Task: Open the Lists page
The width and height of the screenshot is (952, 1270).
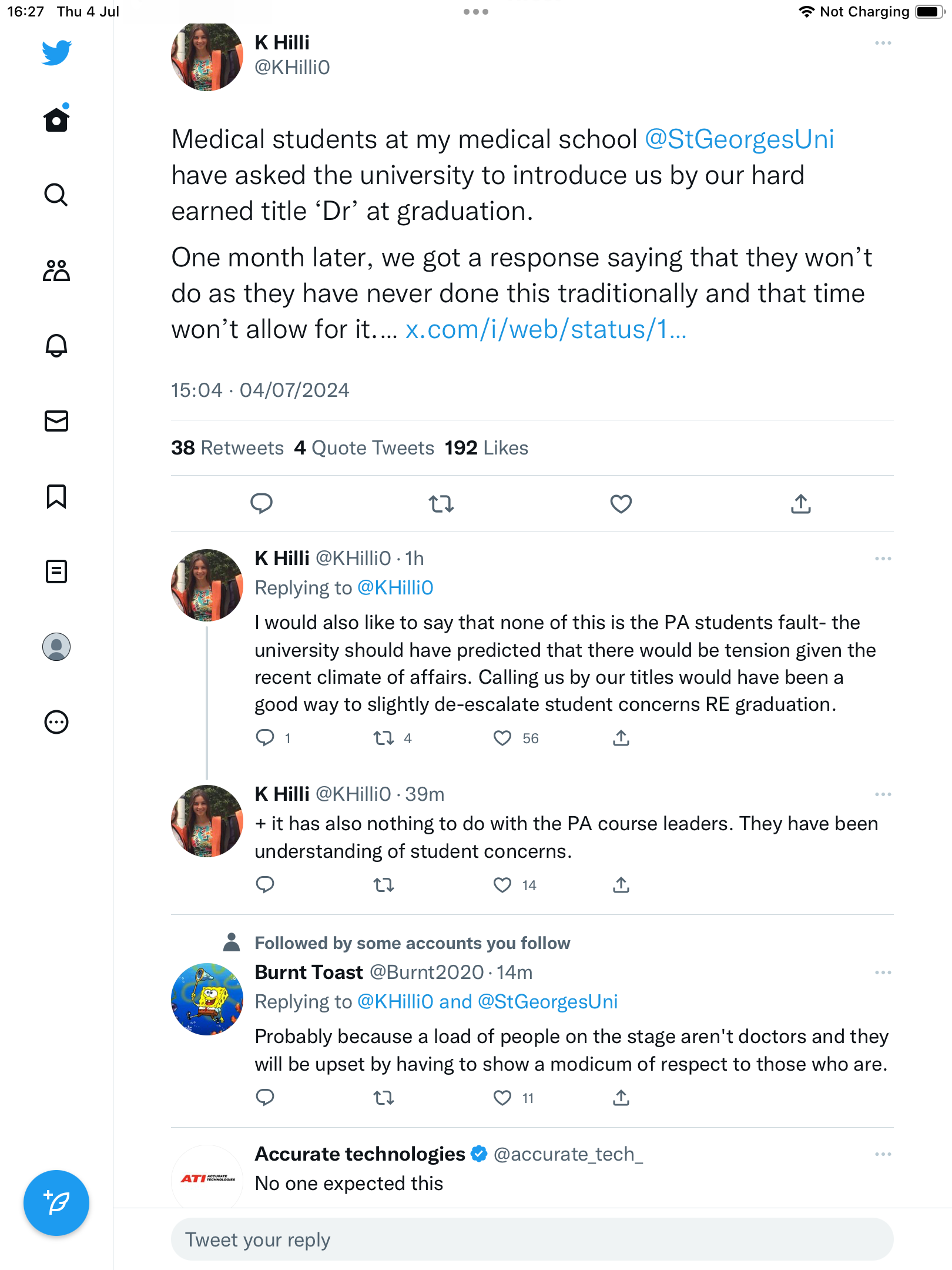Action: pyautogui.click(x=56, y=571)
